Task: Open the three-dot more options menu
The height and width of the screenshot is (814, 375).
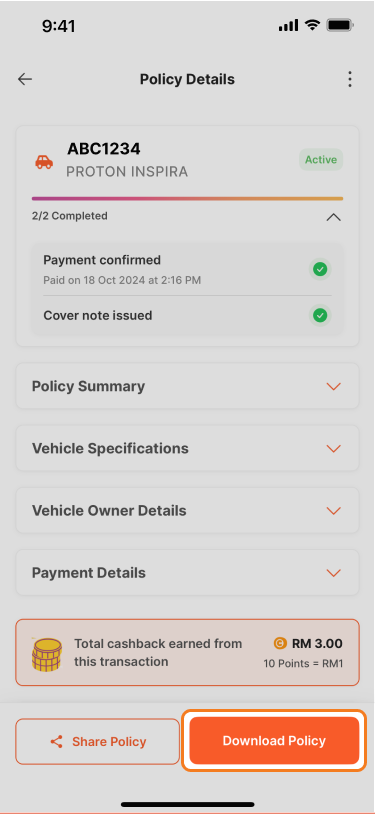Action: tap(350, 79)
